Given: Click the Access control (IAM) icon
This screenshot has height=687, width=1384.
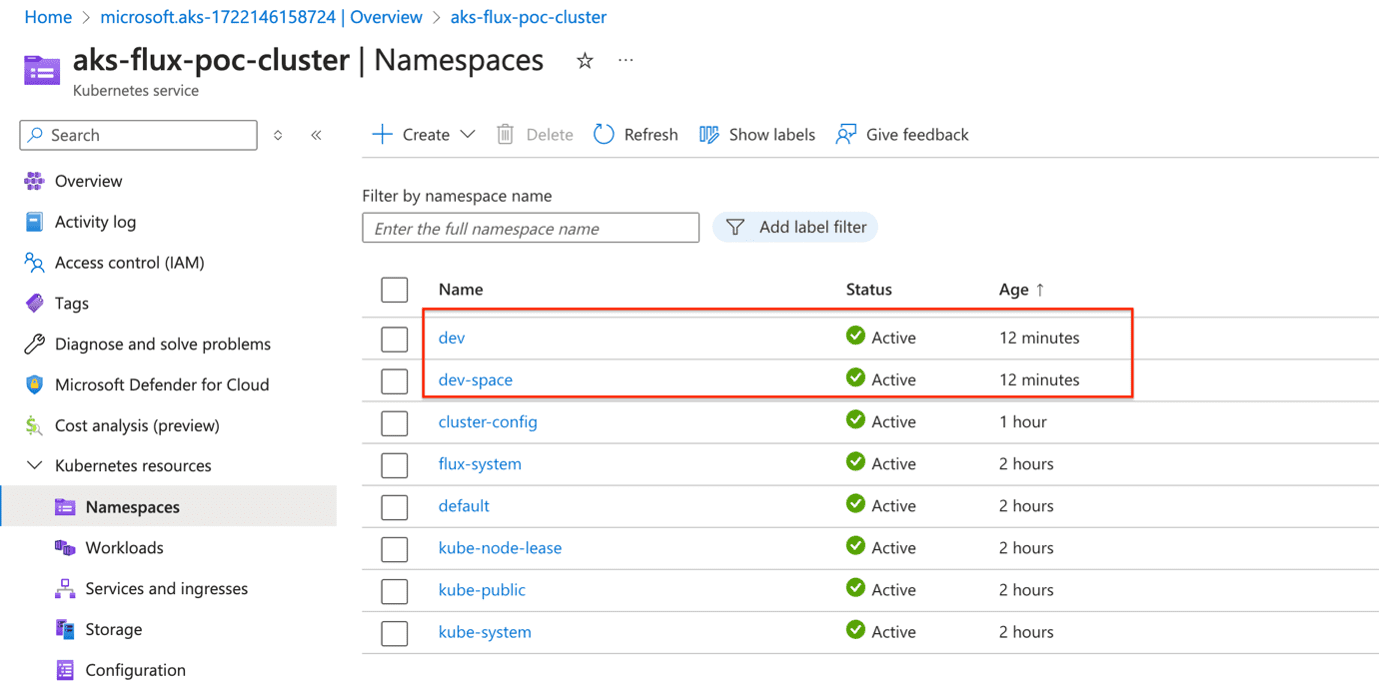Looking at the screenshot, I should tap(35, 263).
